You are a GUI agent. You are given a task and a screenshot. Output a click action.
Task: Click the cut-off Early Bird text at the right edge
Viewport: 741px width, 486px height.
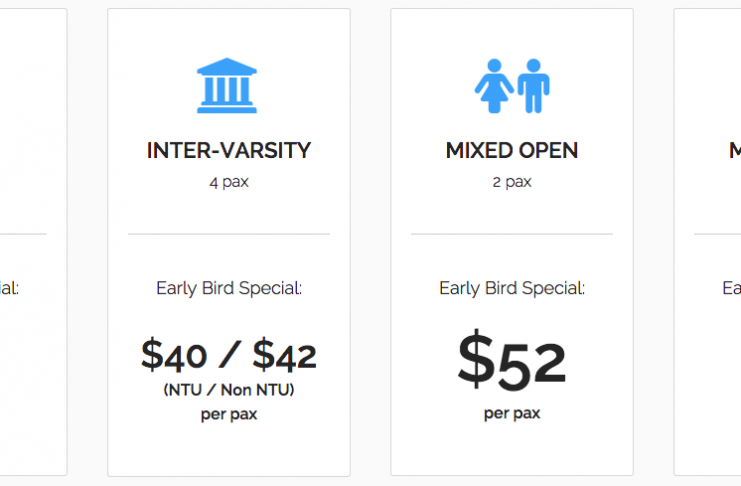pyautogui.click(x=732, y=288)
